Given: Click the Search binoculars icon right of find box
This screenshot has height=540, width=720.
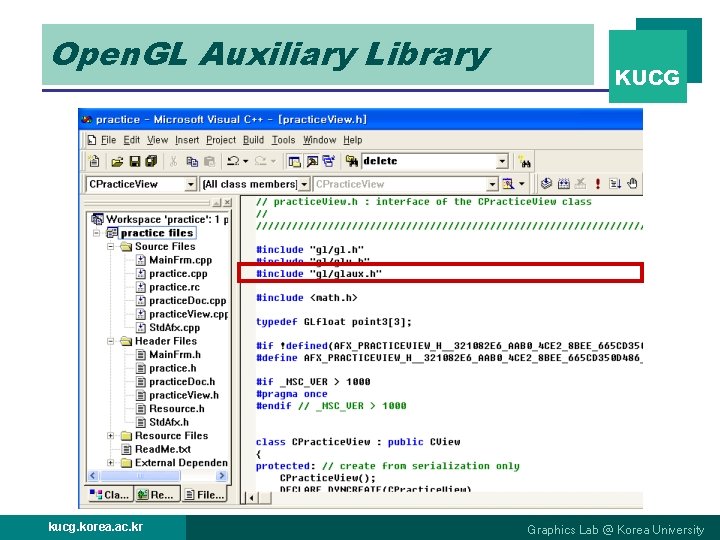Looking at the screenshot, I should click(524, 162).
